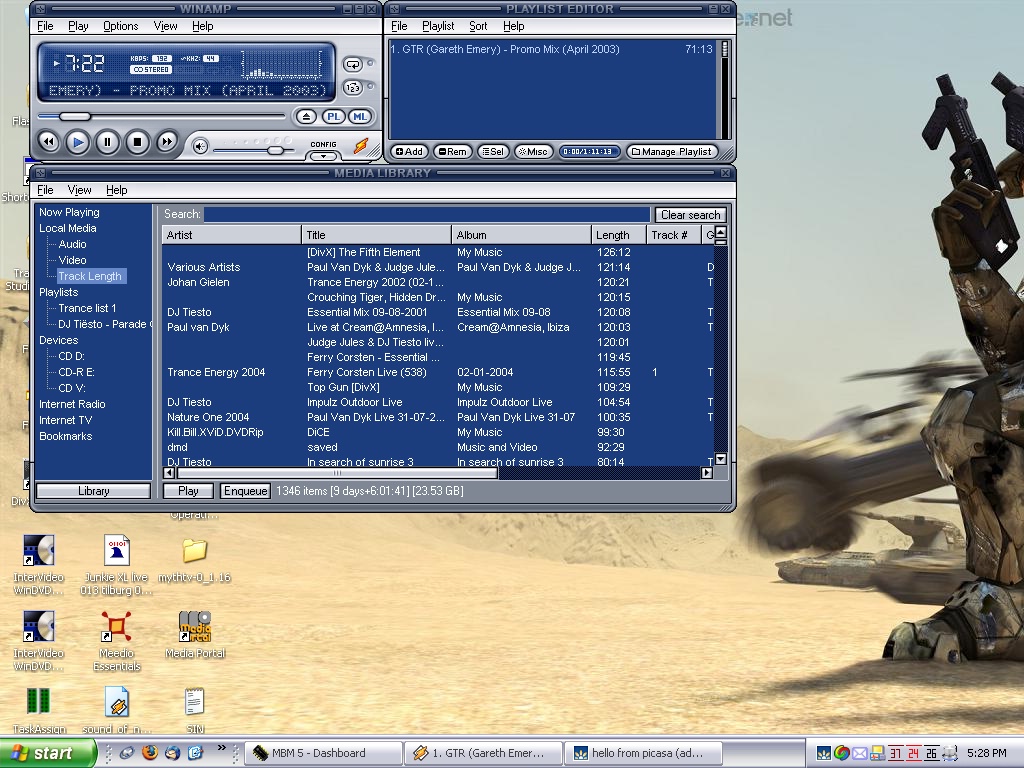The width and height of the screenshot is (1024, 768).
Task: Open the Help menu in Media Library
Action: 116,190
